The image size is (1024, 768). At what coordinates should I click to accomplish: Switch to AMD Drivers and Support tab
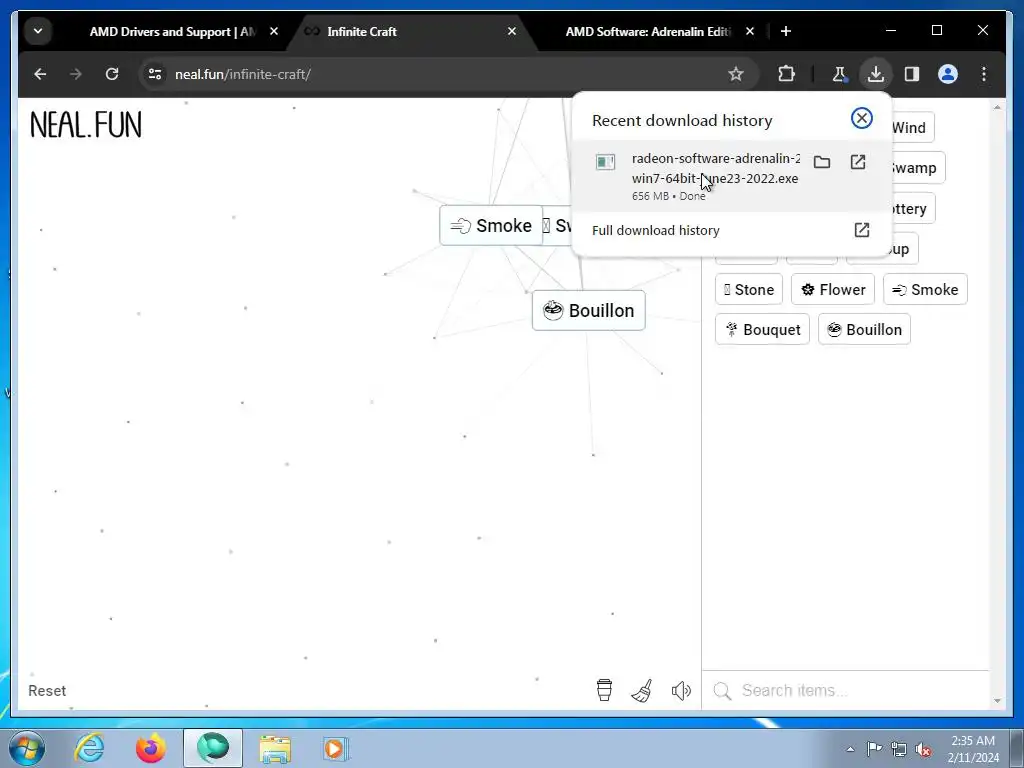(172, 31)
